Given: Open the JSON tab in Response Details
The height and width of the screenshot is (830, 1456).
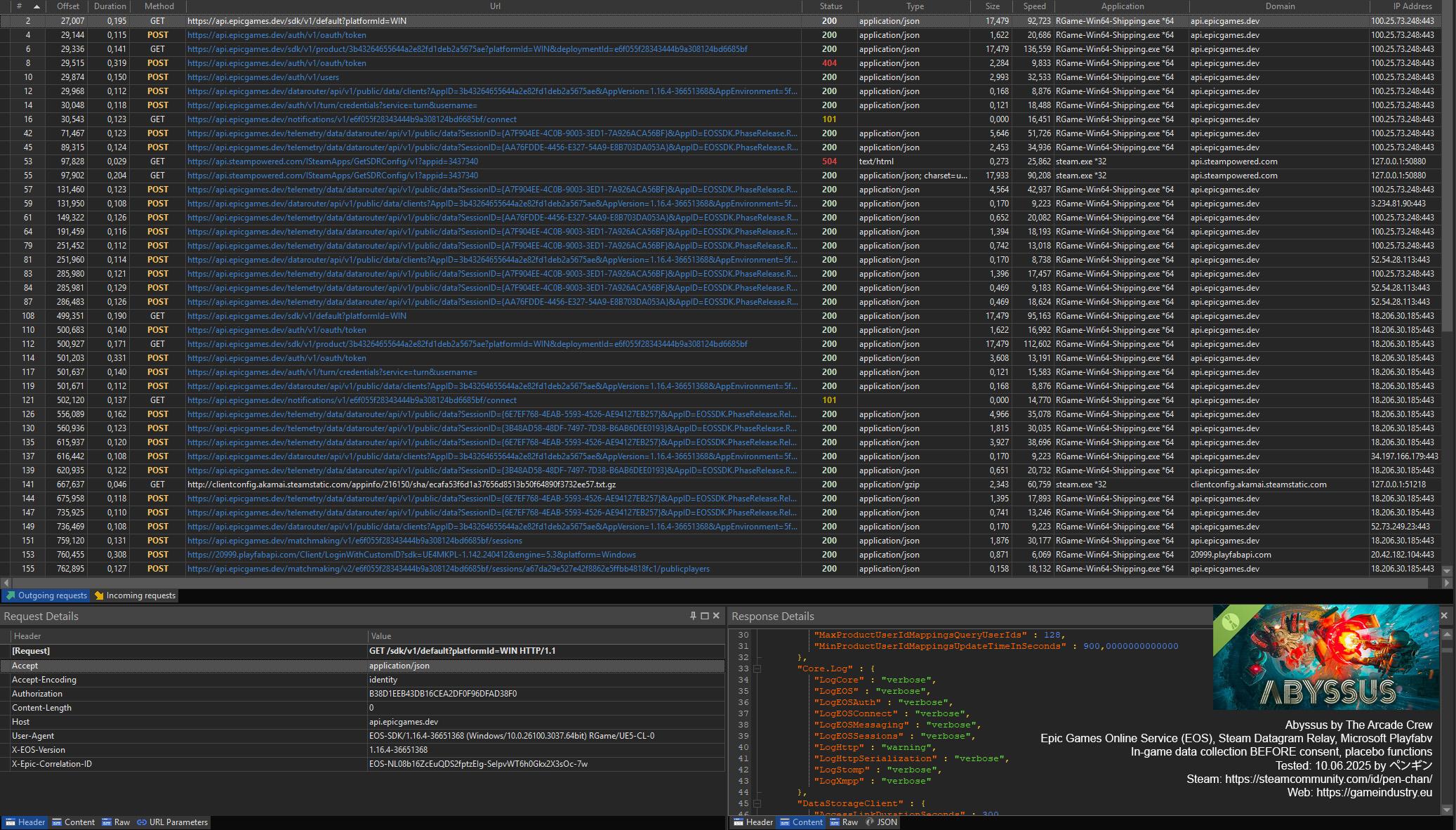Looking at the screenshot, I should [881, 822].
